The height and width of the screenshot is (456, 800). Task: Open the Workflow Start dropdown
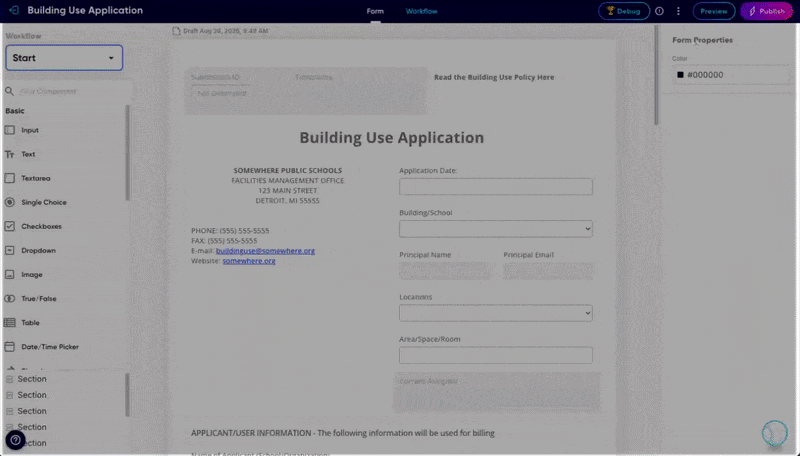(x=64, y=58)
